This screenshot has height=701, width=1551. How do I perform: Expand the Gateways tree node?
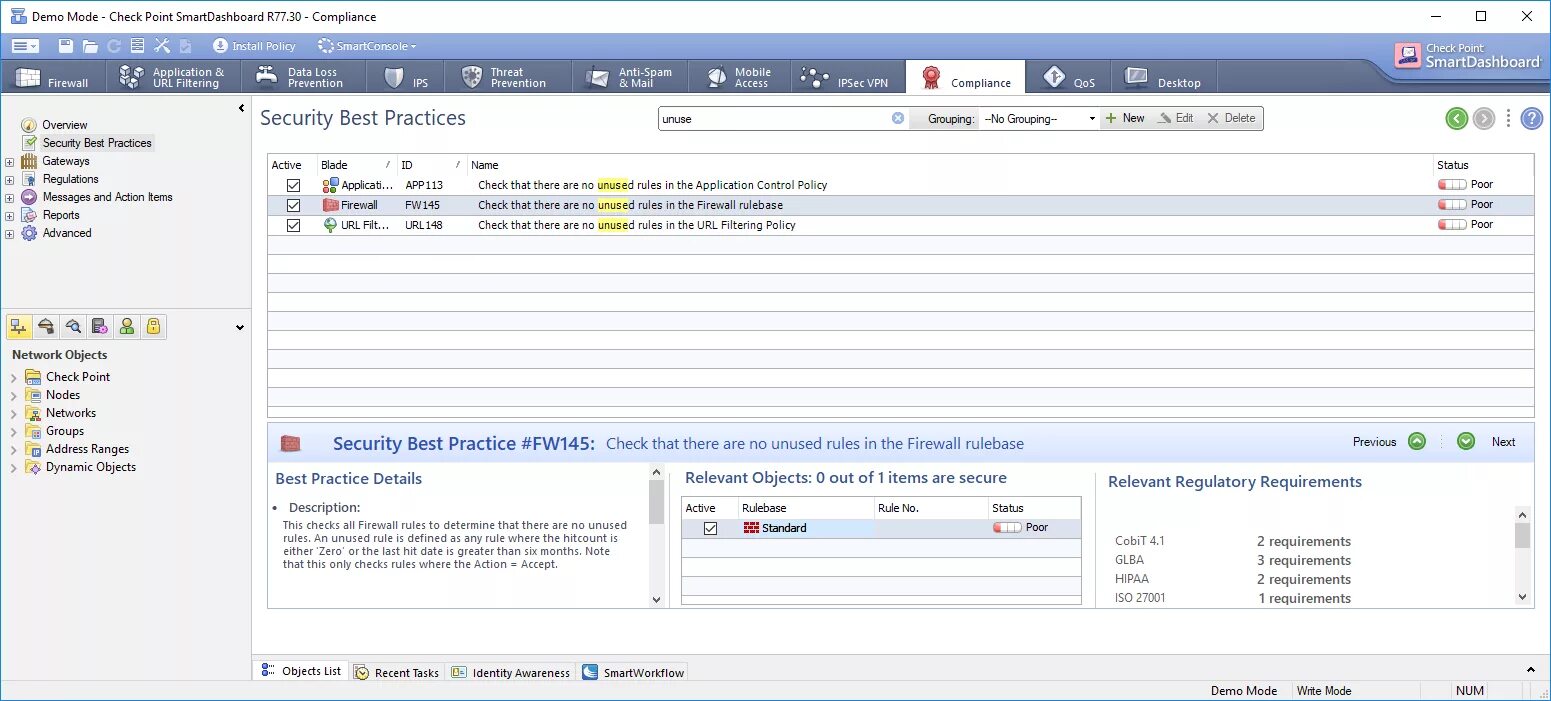(x=10, y=161)
